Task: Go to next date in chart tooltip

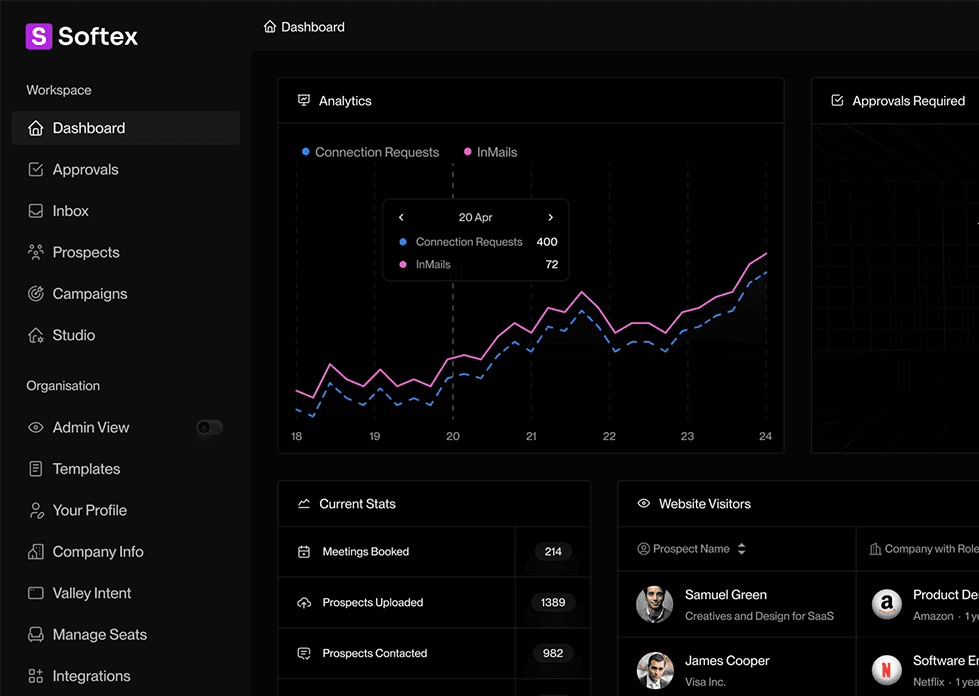Action: (x=550, y=217)
